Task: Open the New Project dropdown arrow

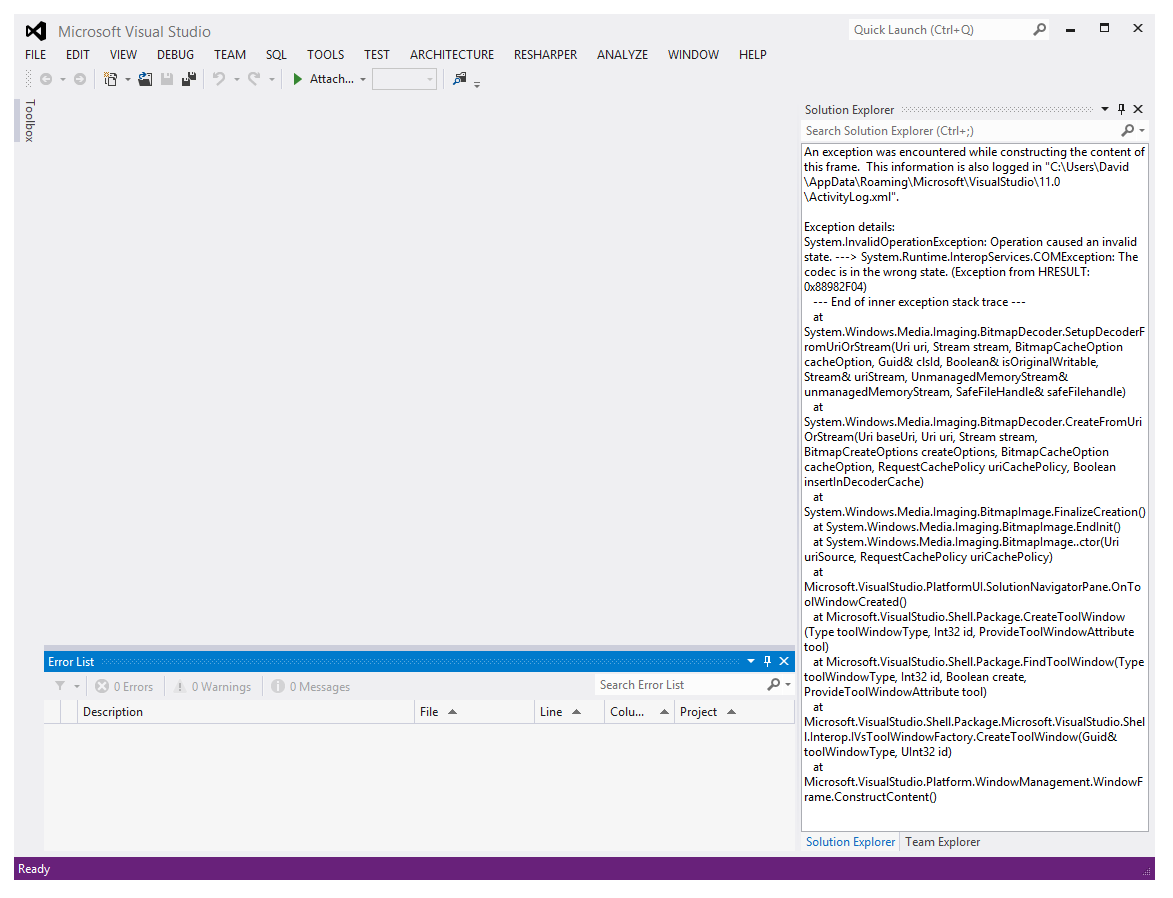Action: pyautogui.click(x=128, y=79)
